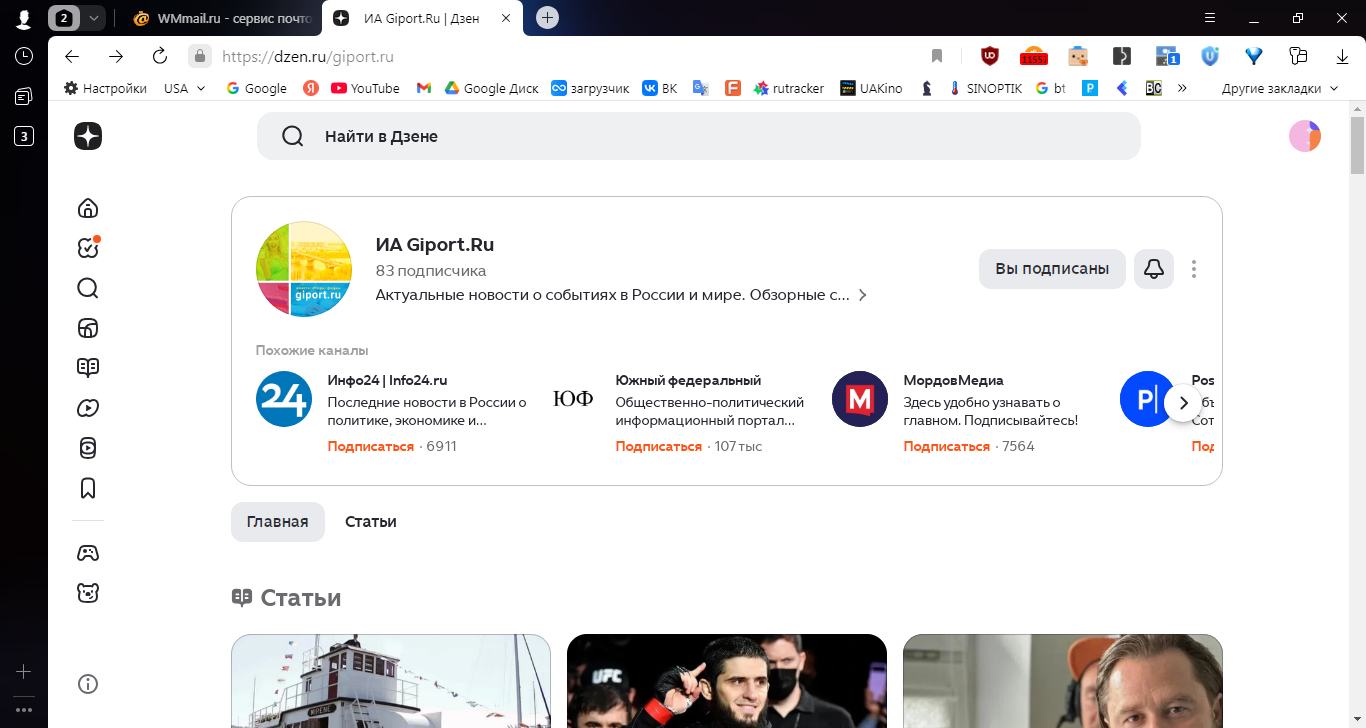Reload the current page
Screen dimensions: 1366x728
pos(160,56)
